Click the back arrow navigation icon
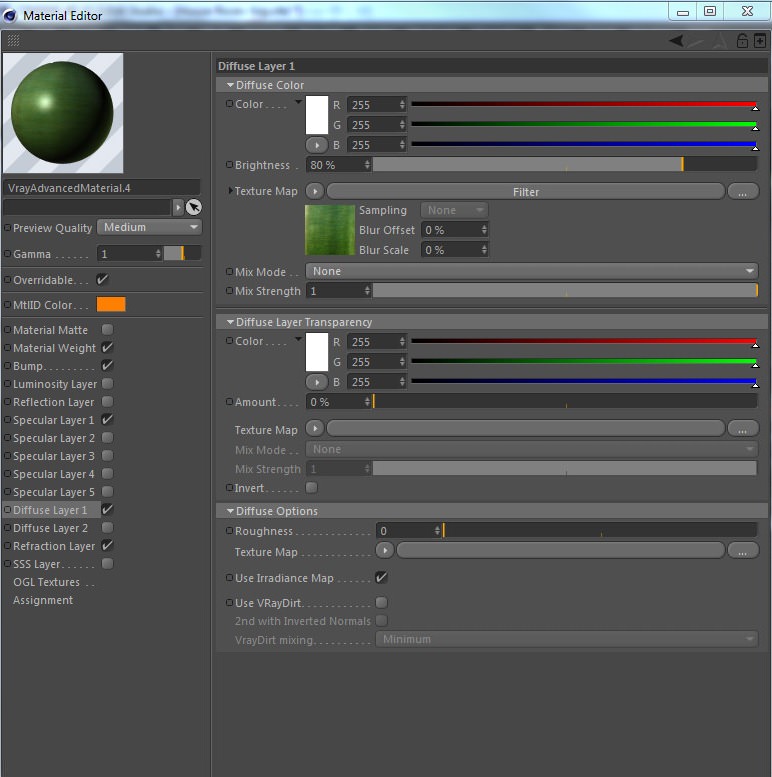Screen dimensions: 772x777 coord(676,41)
